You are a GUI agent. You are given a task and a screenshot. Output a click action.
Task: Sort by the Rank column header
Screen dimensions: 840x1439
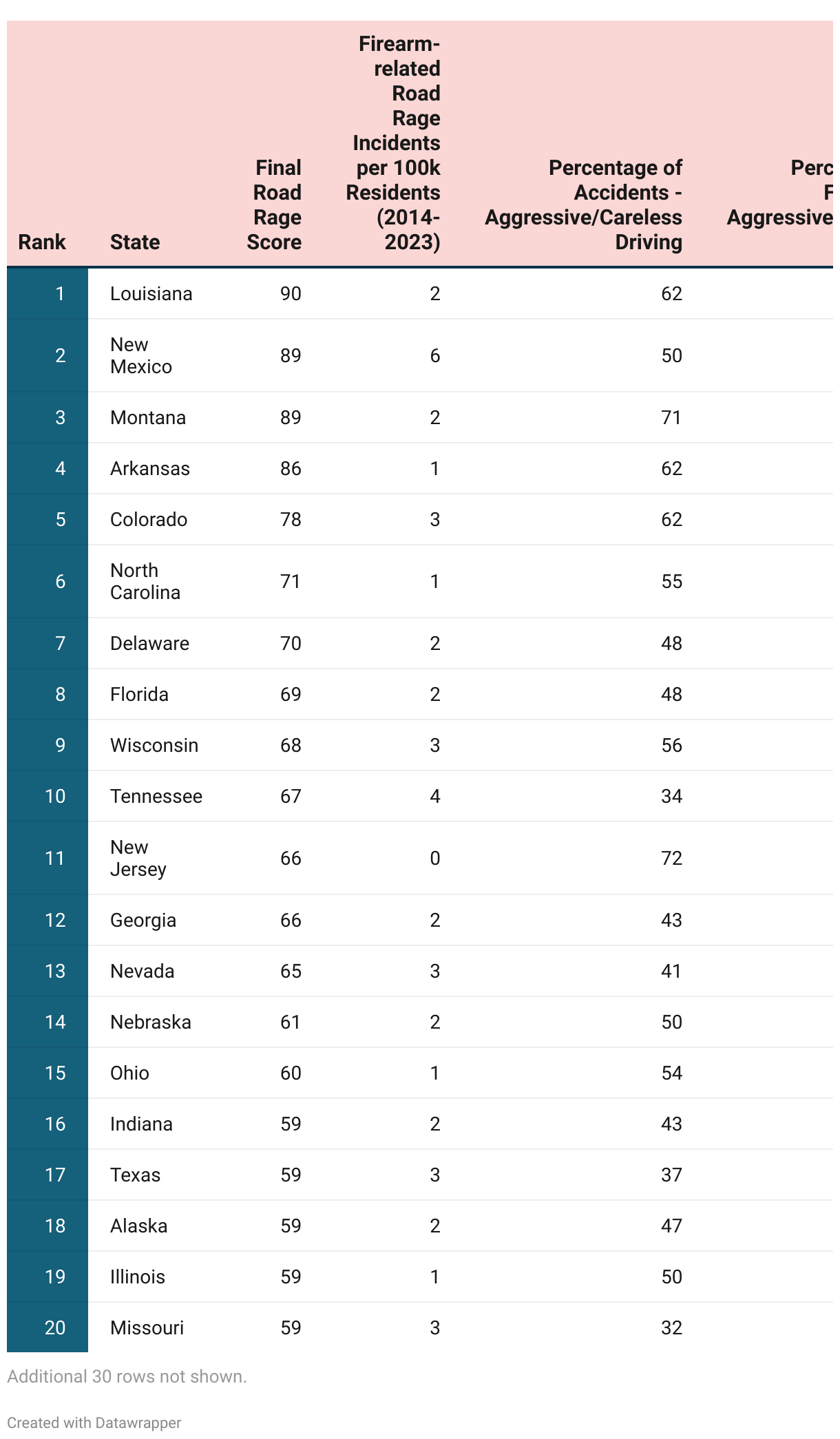point(42,242)
